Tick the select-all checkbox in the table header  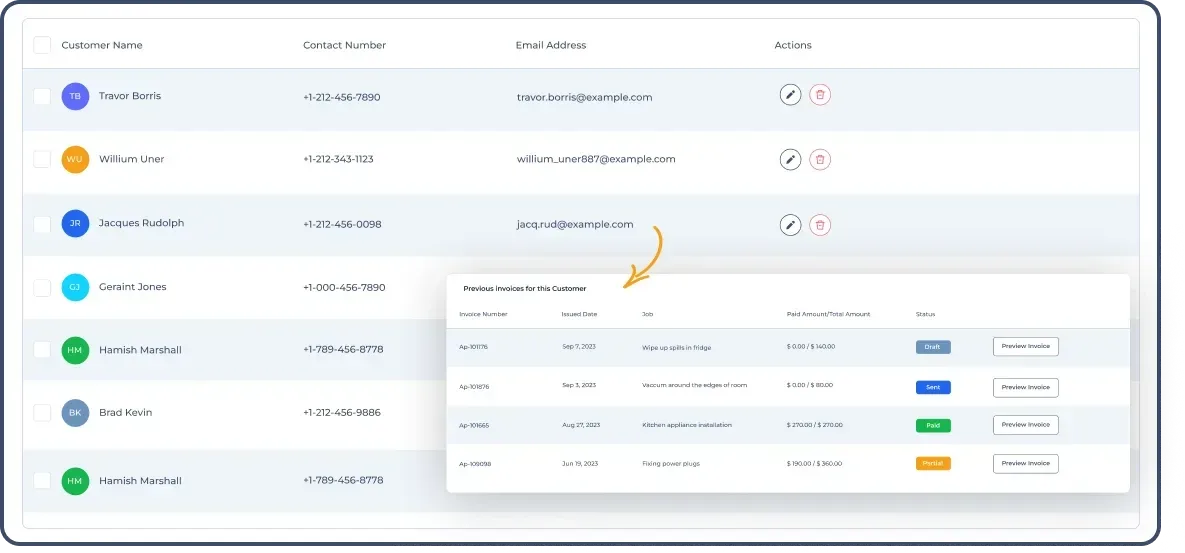42,45
